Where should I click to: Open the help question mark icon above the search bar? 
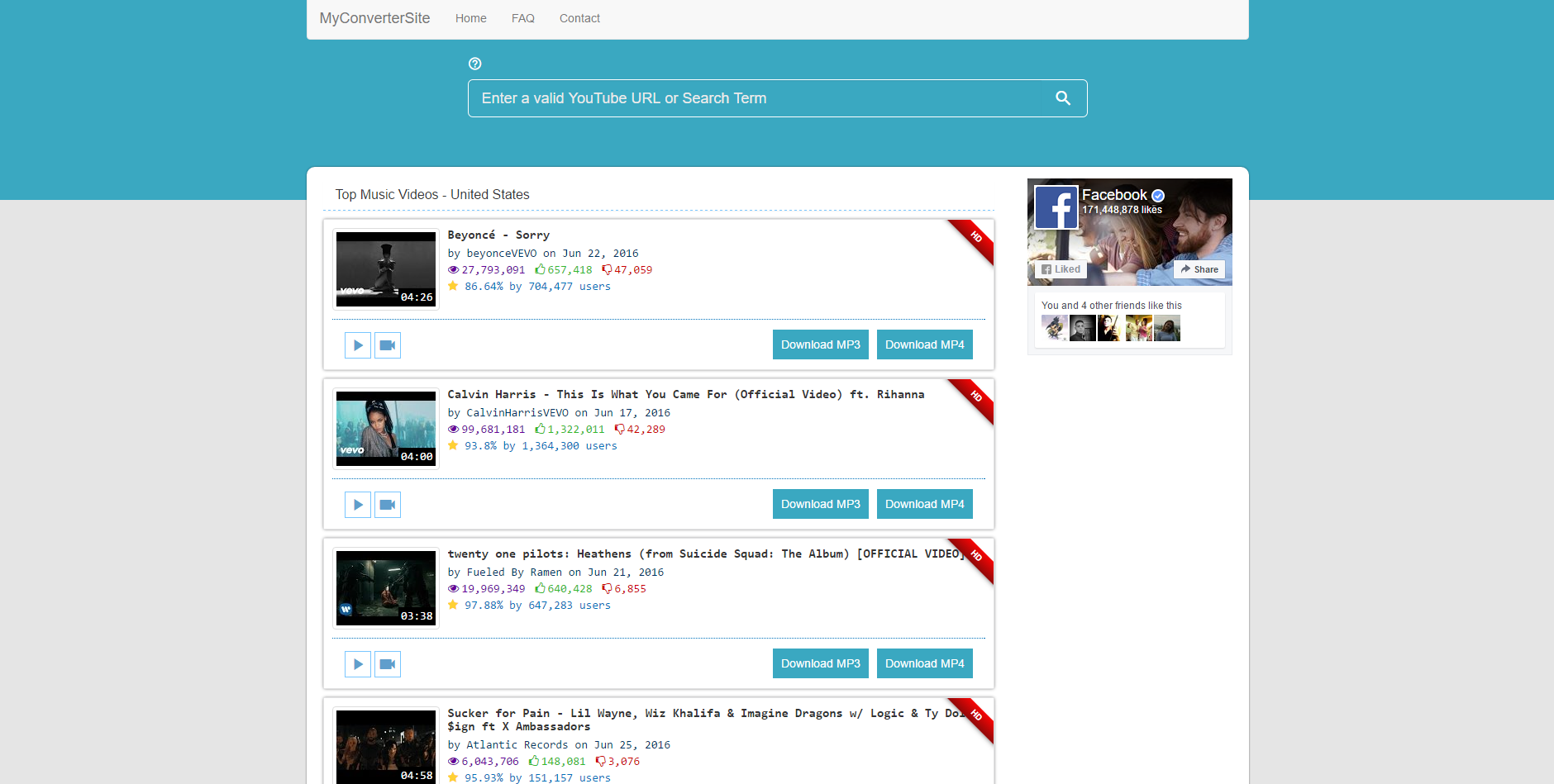tap(474, 63)
